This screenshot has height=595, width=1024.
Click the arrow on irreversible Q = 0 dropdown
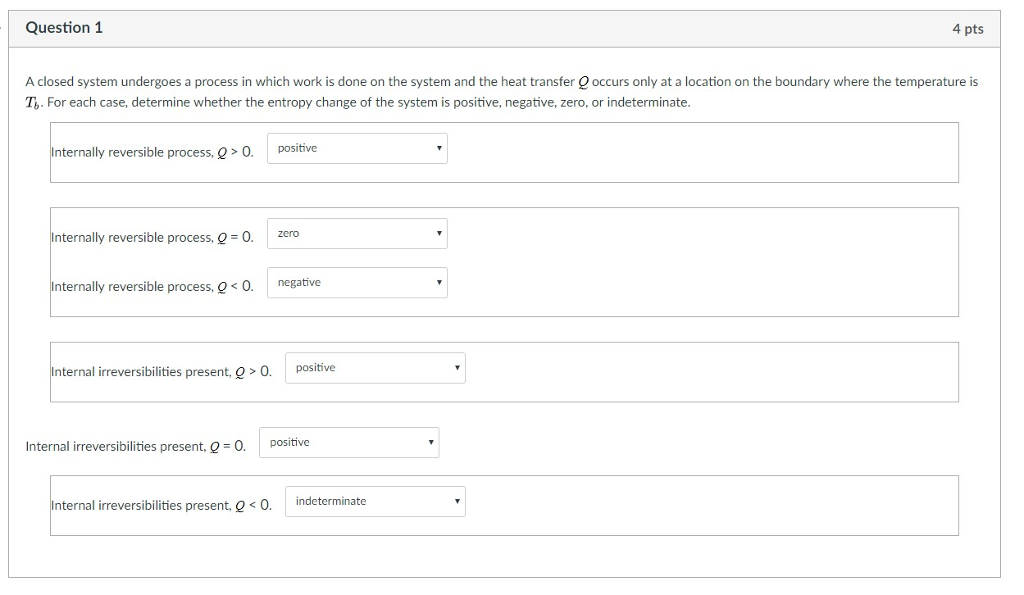[430, 442]
